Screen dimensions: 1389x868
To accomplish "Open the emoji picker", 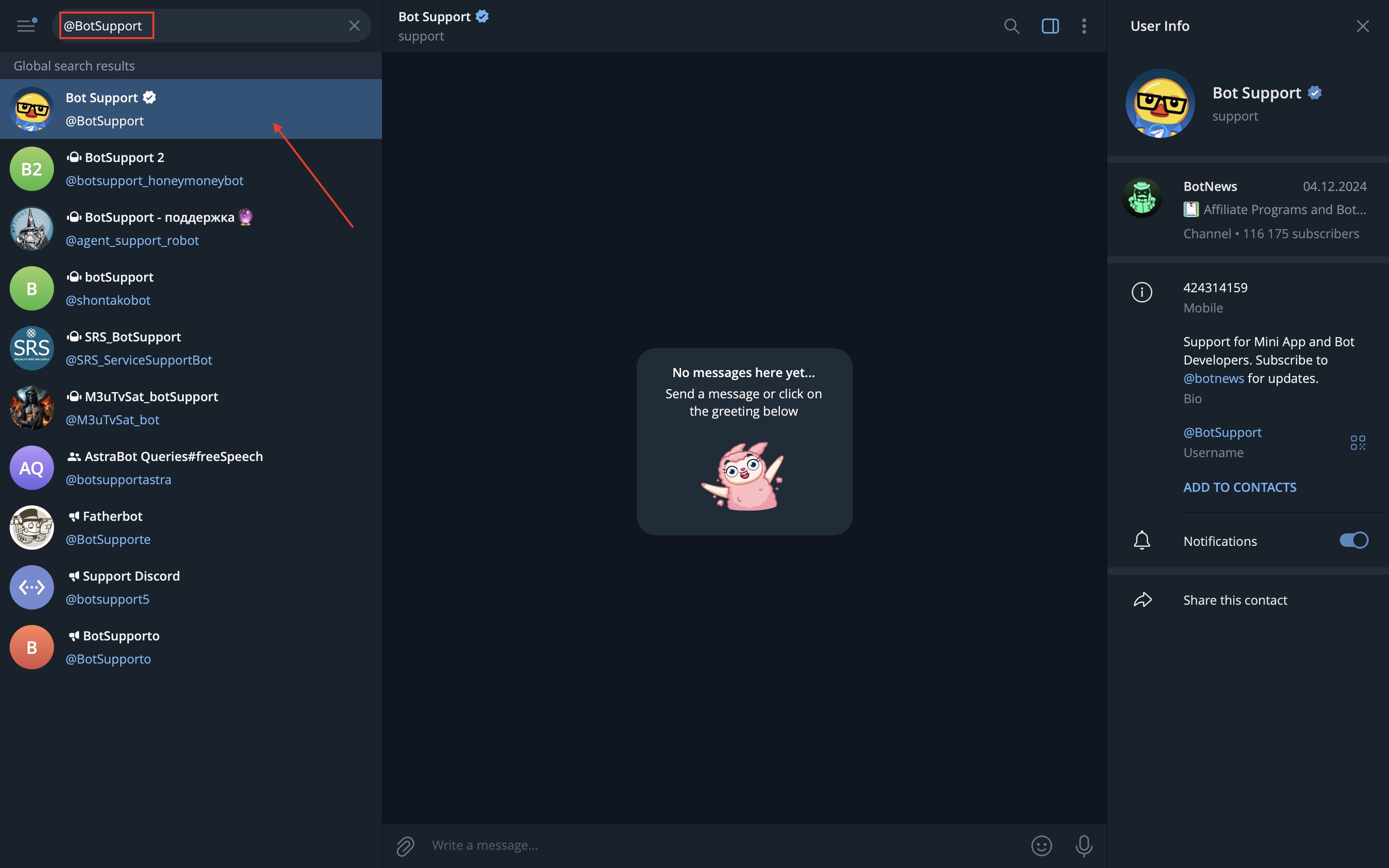I will click(1041, 846).
